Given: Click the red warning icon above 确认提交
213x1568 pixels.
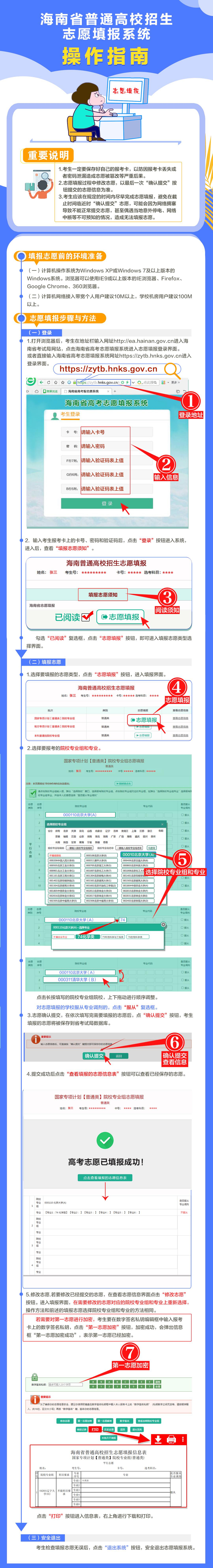Looking at the screenshot, I should [35, 1039].
